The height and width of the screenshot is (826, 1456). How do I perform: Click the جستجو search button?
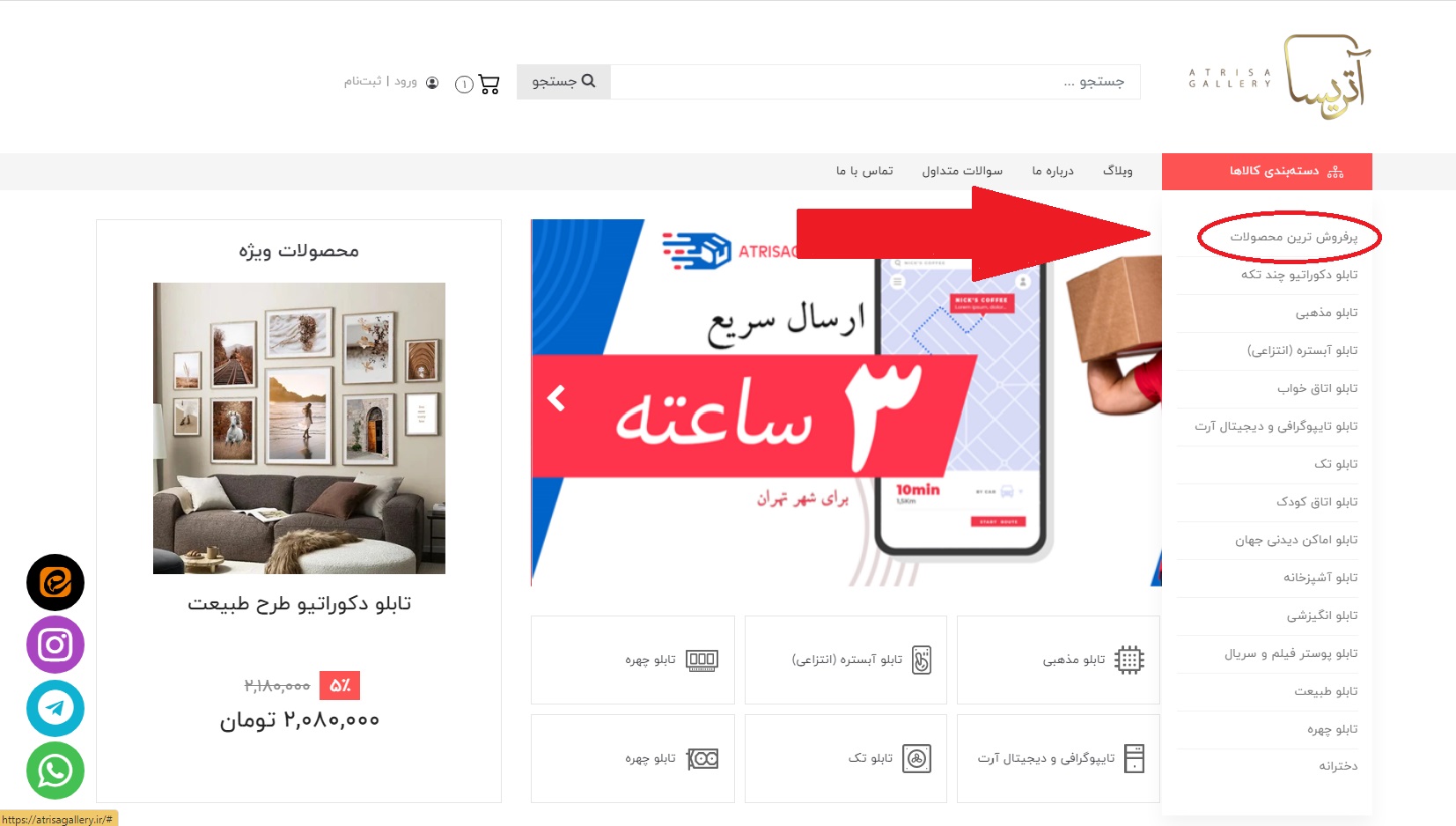563,81
